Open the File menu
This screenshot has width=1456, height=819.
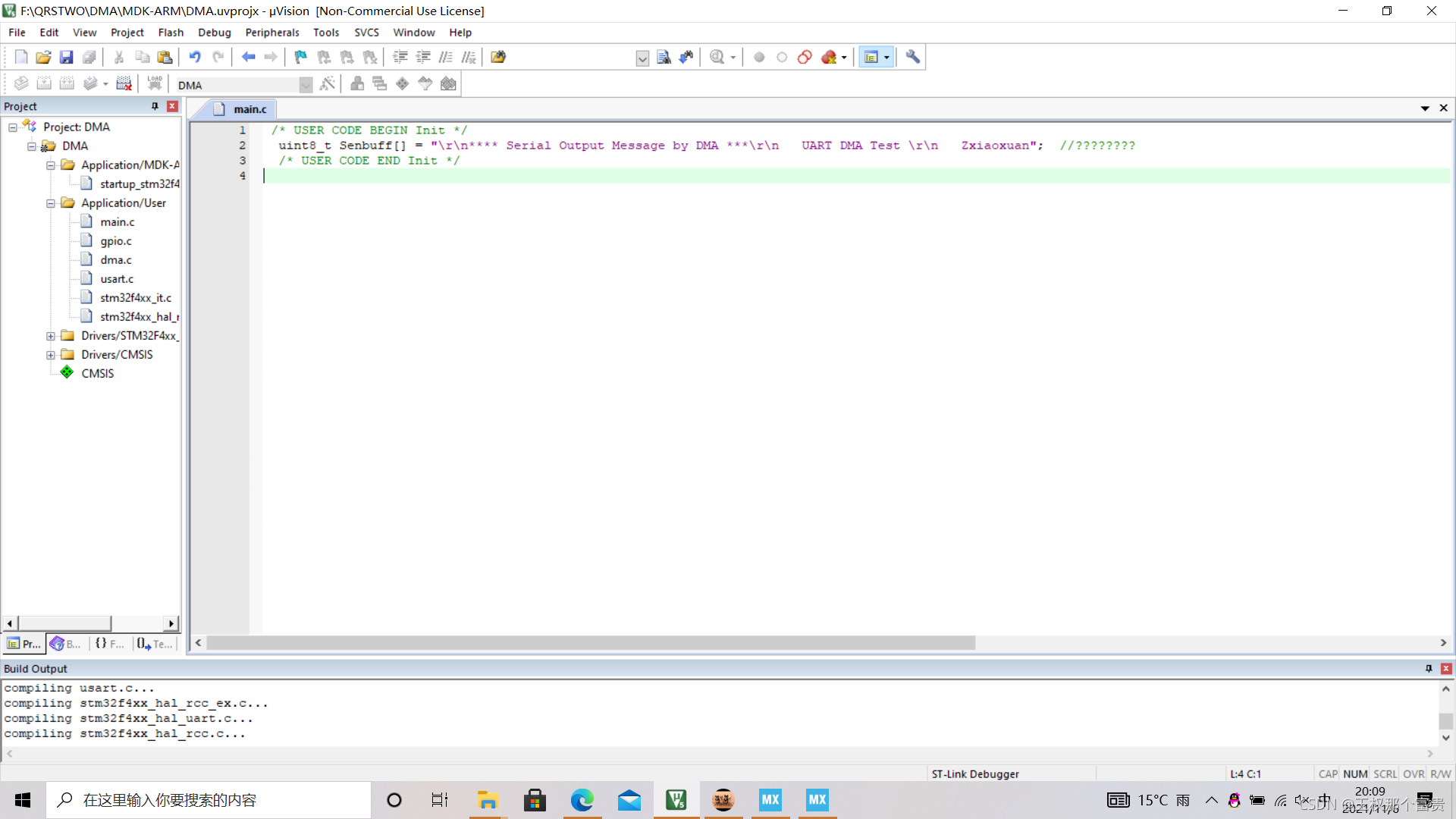coord(17,33)
